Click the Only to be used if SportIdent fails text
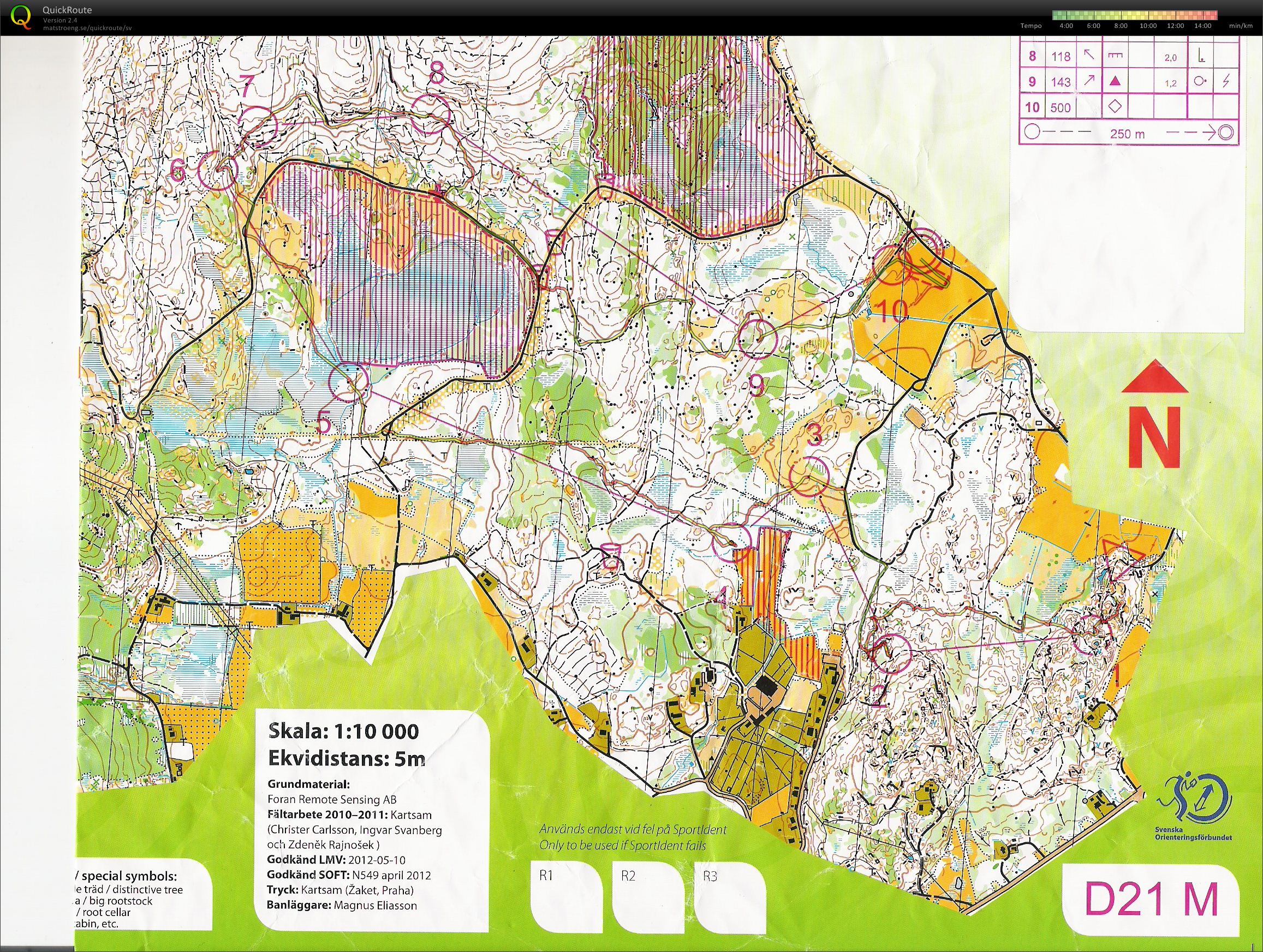Image resolution: width=1263 pixels, height=952 pixels. [x=623, y=846]
